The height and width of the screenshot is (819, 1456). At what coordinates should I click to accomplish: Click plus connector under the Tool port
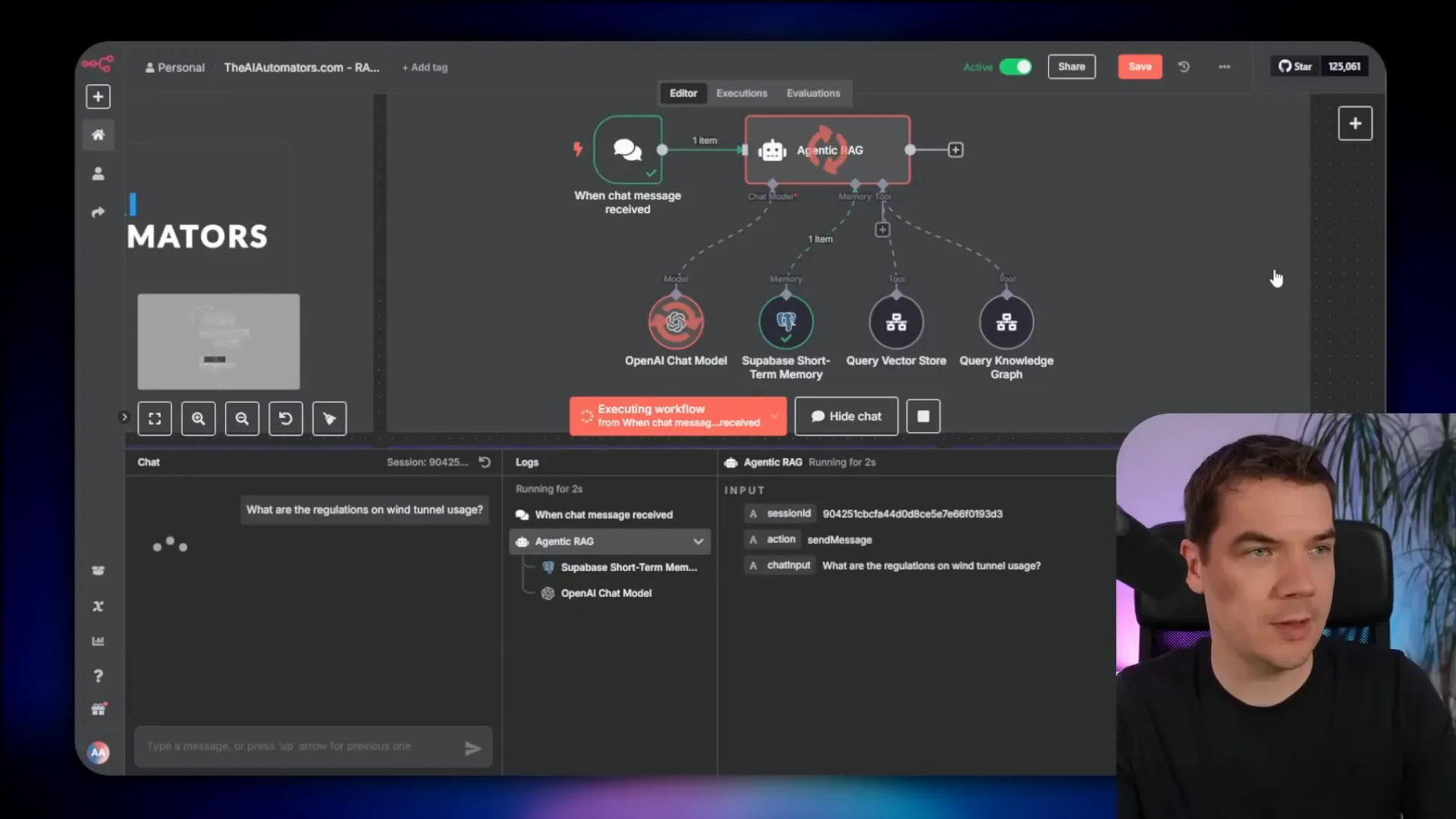[x=882, y=230]
